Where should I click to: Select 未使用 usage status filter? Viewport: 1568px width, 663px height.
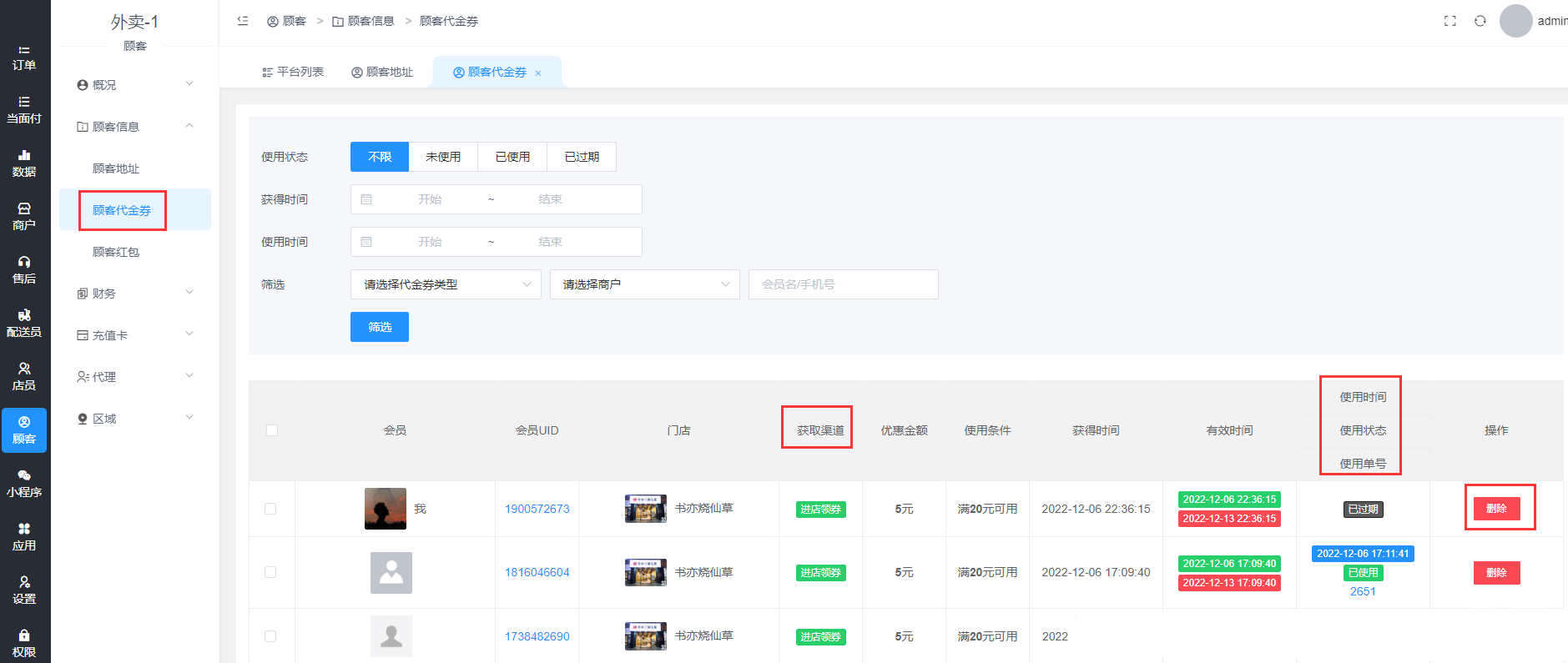[x=443, y=157]
